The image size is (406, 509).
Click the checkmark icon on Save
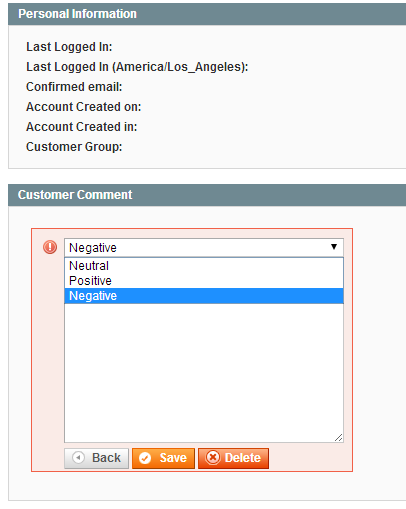145,458
